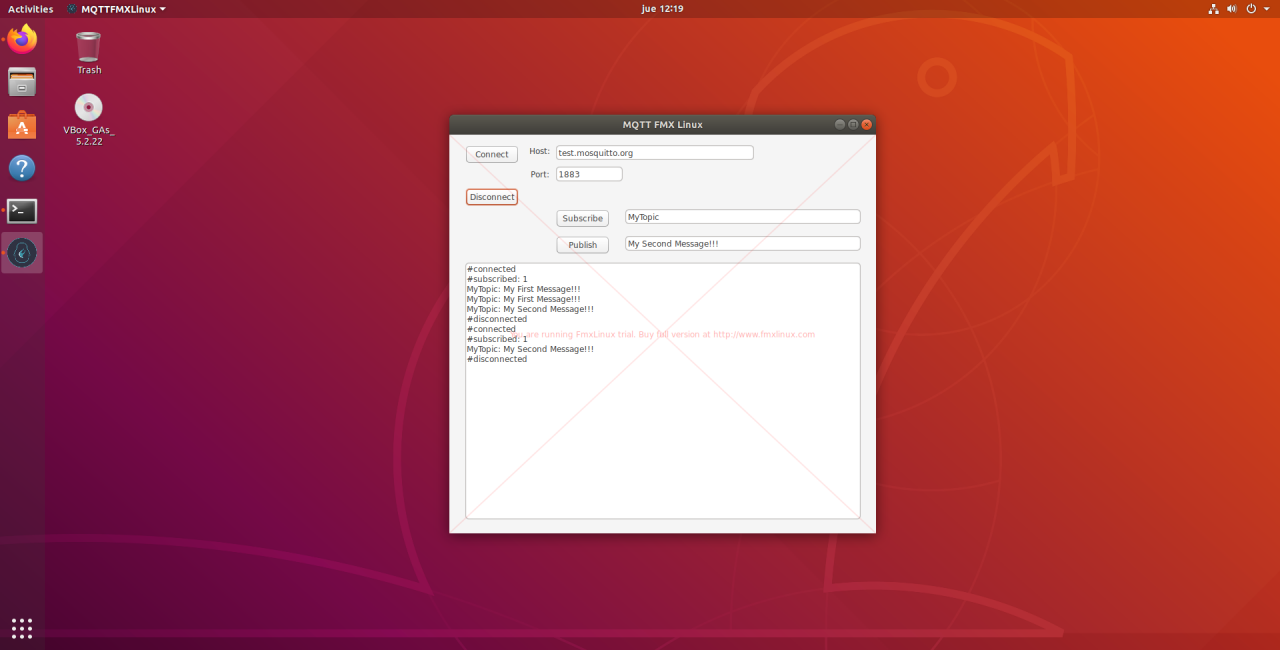The width and height of the screenshot is (1280, 650).
Task: Show Applications grid in the dock
Action: pos(22,628)
